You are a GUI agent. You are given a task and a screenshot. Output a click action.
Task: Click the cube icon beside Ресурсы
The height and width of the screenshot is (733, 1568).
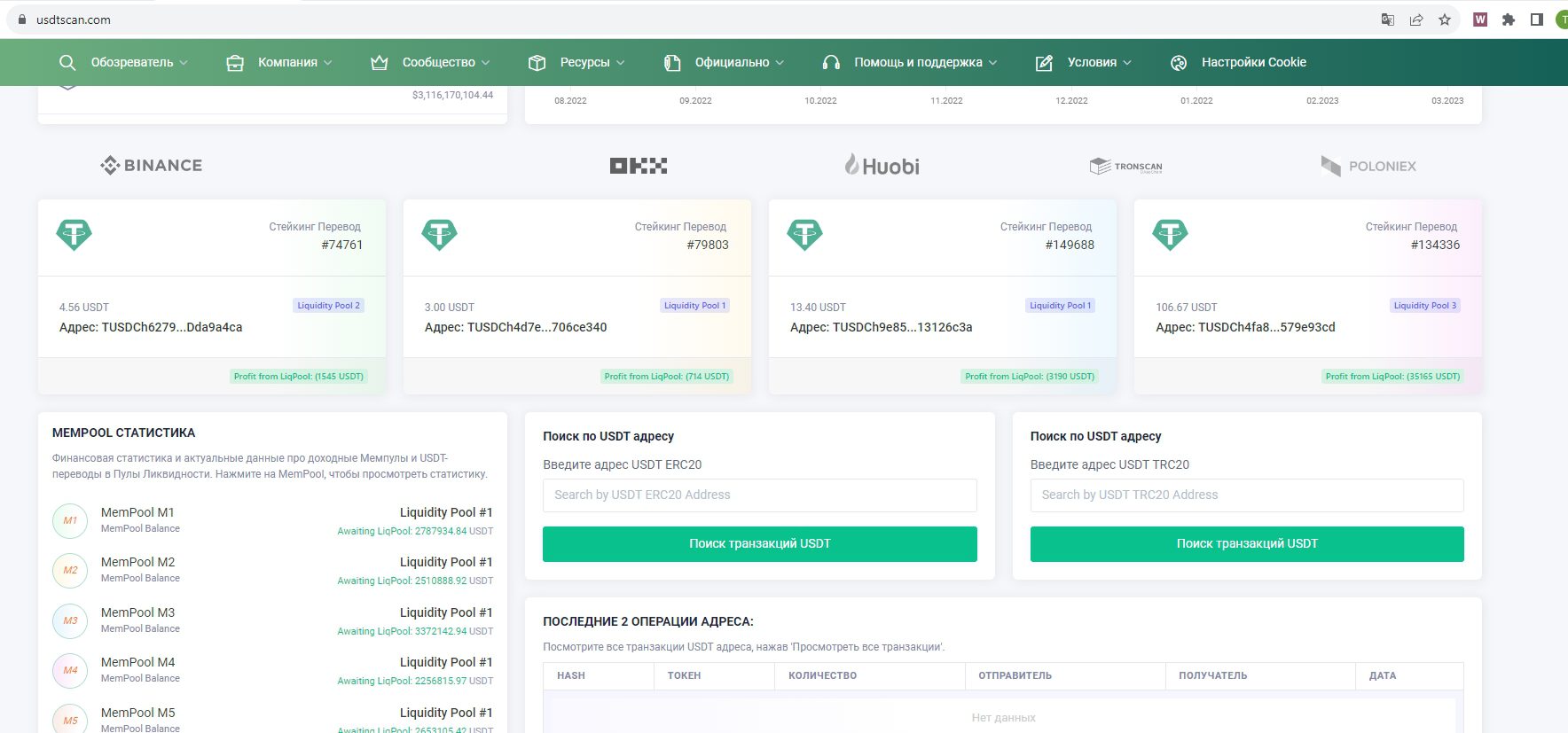pos(537,63)
